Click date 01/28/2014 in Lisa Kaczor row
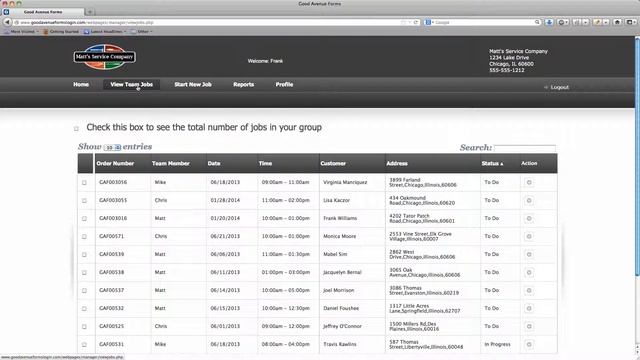The image size is (640, 360). [x=225, y=200]
